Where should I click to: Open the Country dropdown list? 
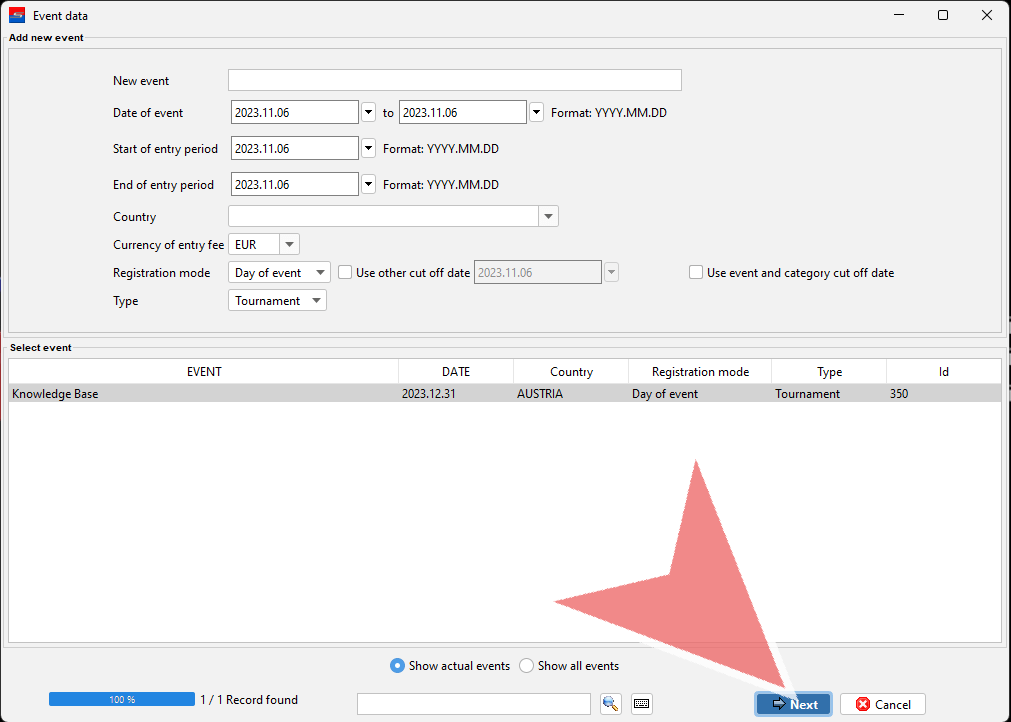pos(548,217)
